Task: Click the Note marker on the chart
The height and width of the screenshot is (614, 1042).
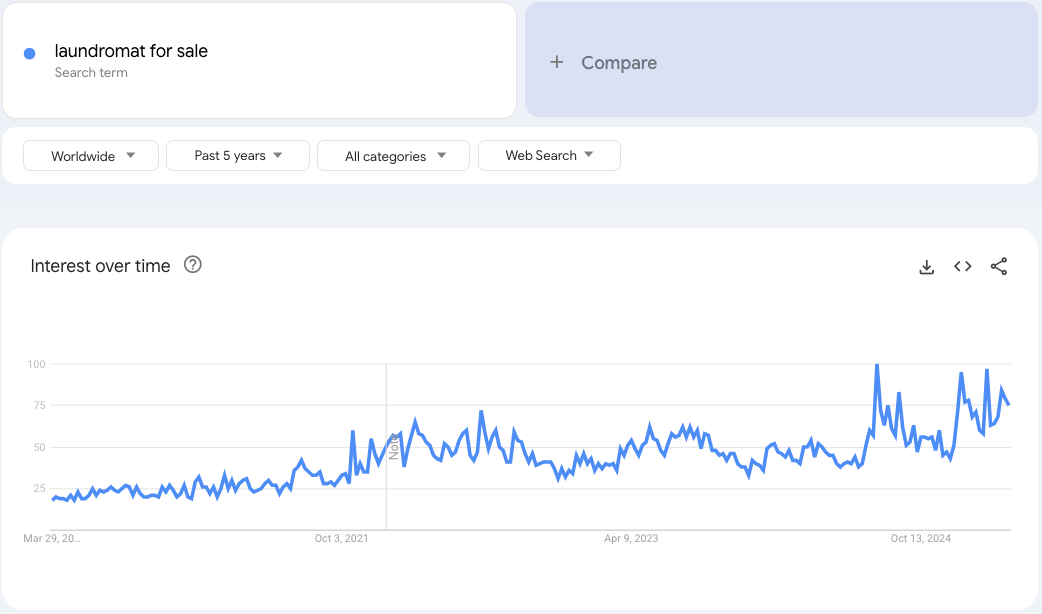Action: click(x=394, y=448)
